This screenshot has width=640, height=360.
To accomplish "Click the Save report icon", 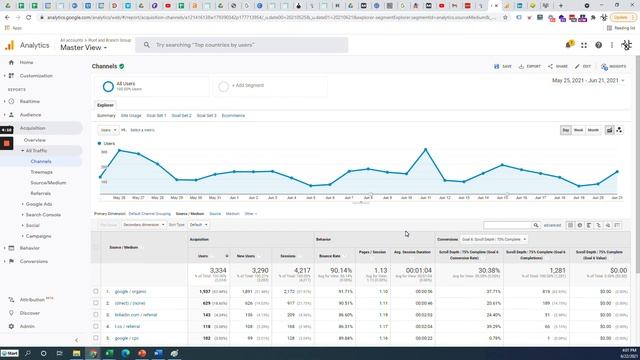I will tap(496, 67).
